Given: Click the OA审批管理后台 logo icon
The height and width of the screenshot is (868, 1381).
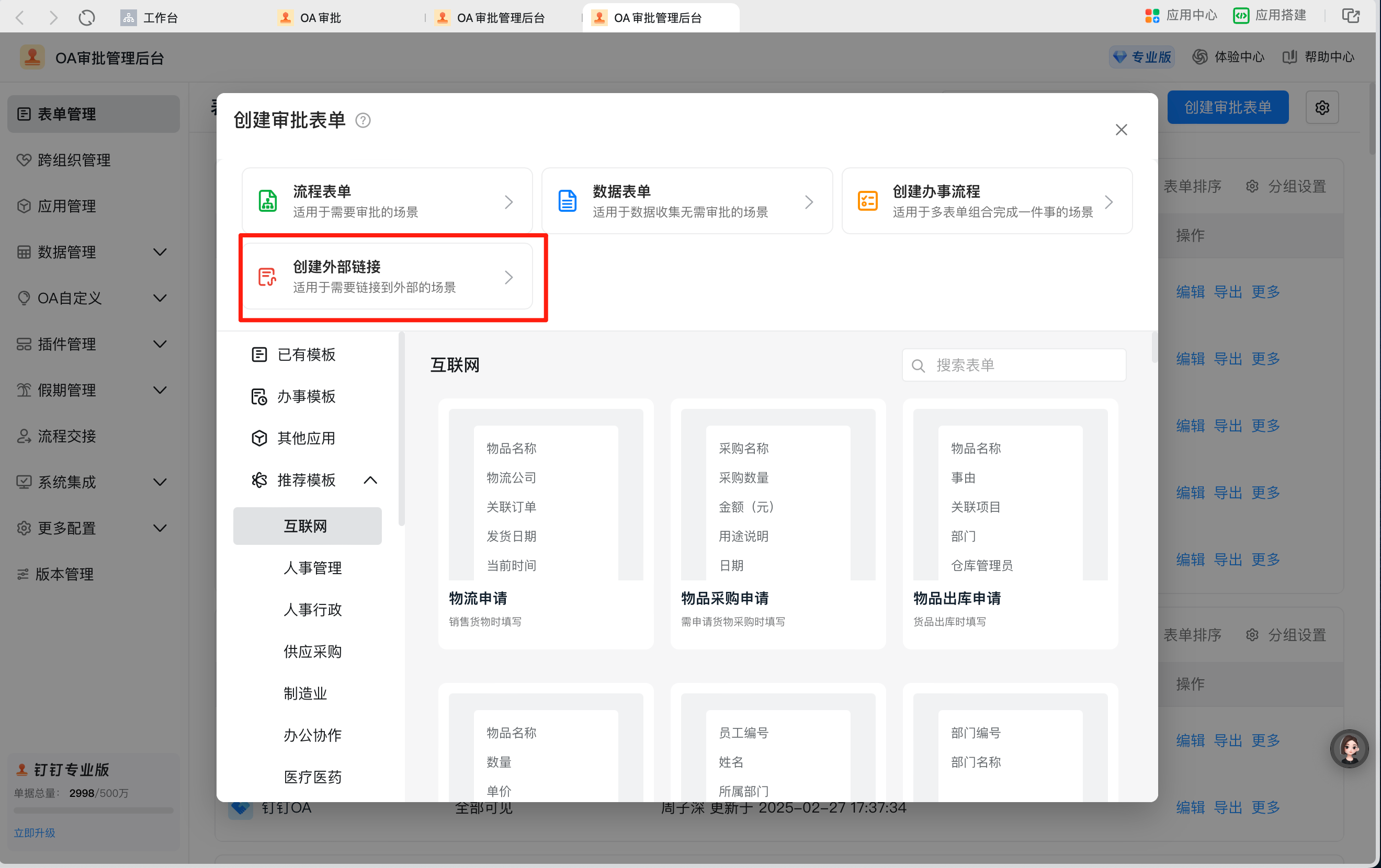Looking at the screenshot, I should click(x=32, y=58).
